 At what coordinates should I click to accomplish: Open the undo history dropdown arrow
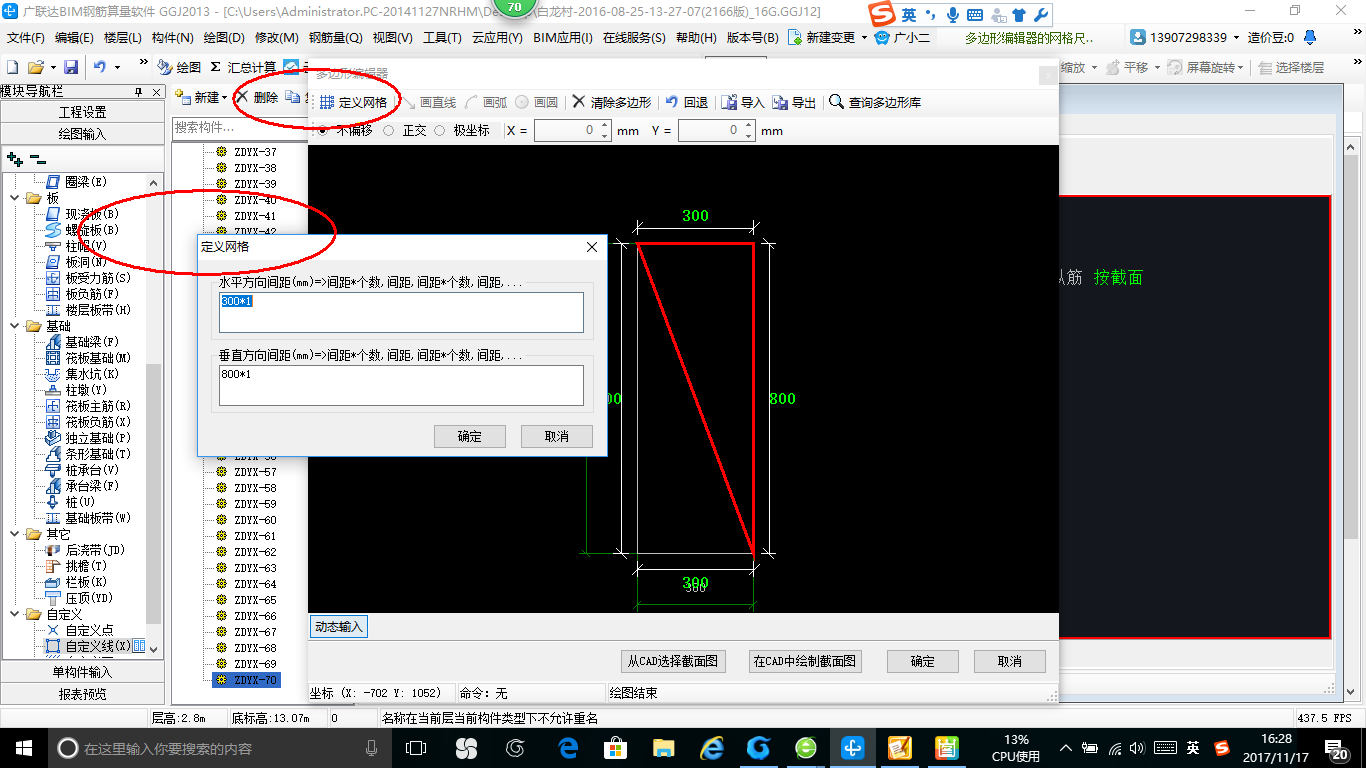(117, 67)
